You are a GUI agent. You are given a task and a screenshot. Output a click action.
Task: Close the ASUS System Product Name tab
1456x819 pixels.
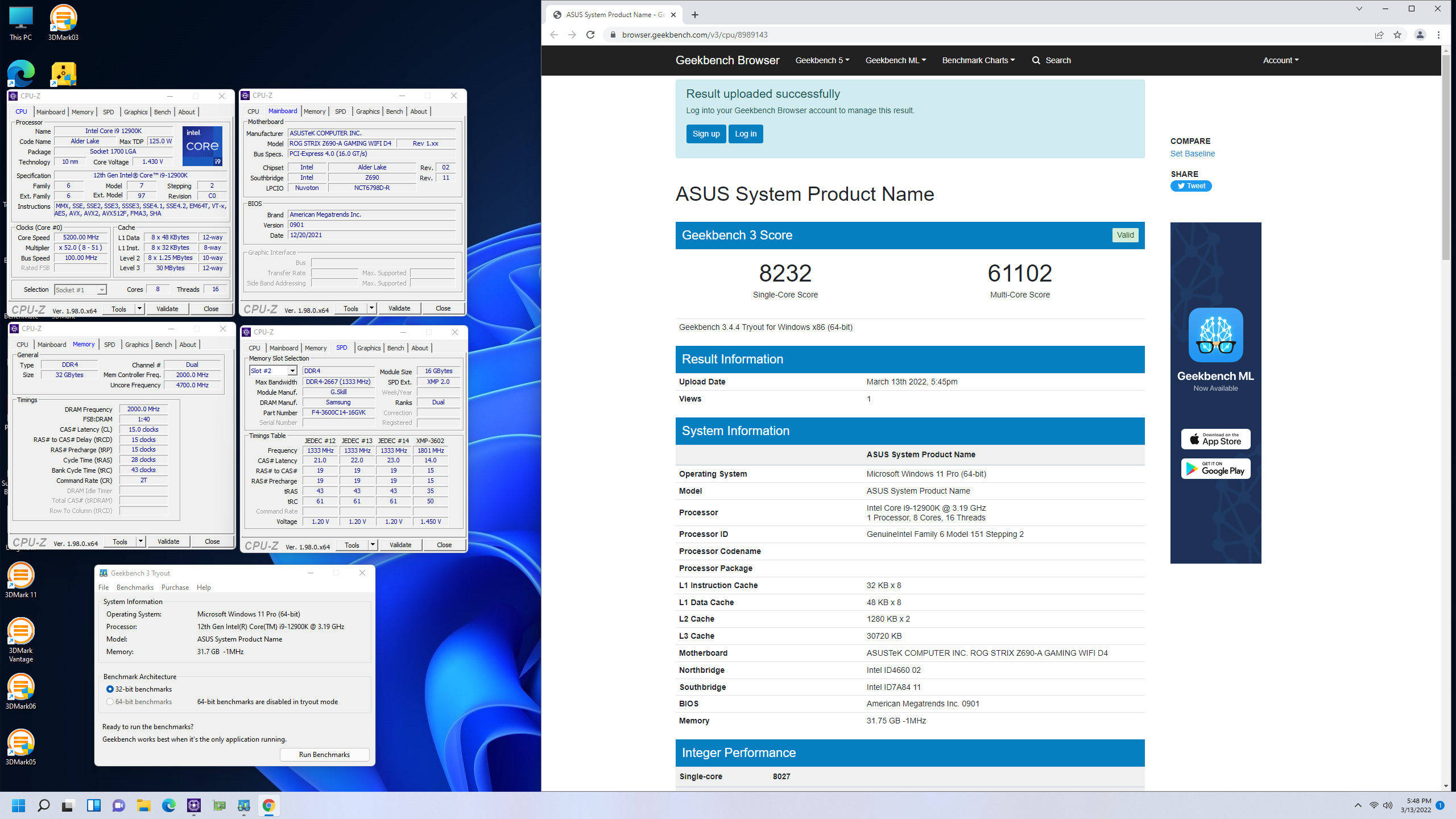674,15
